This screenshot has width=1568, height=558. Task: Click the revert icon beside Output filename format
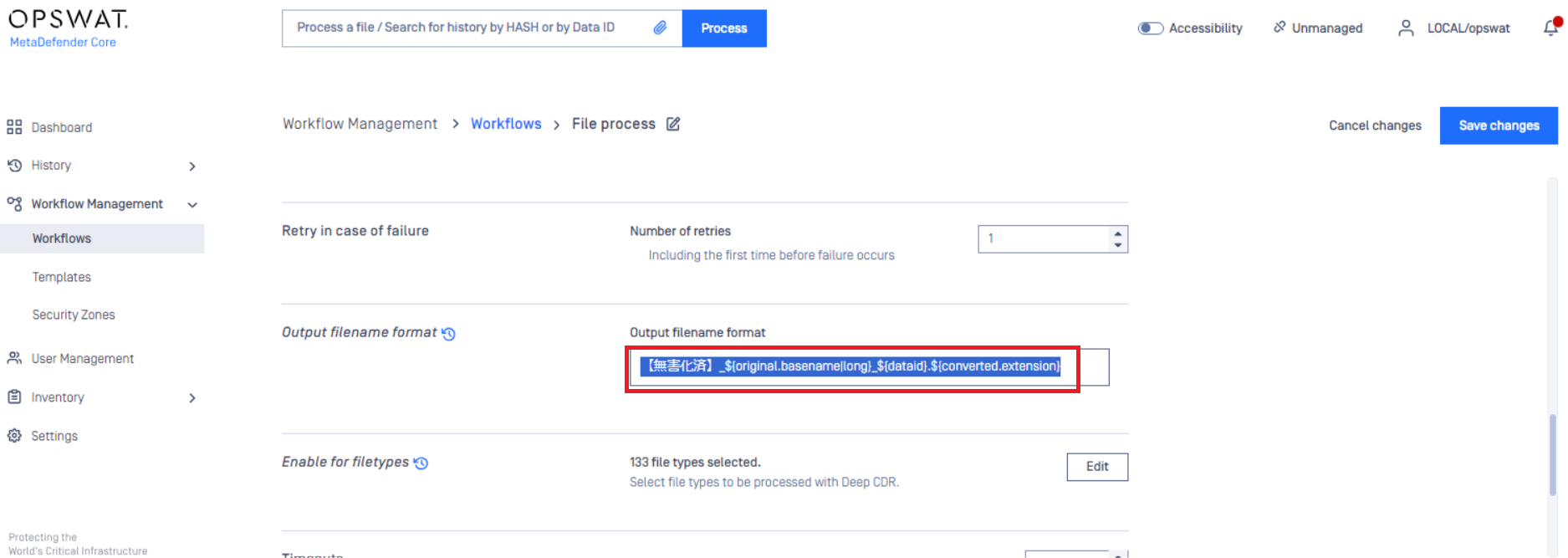tap(450, 333)
